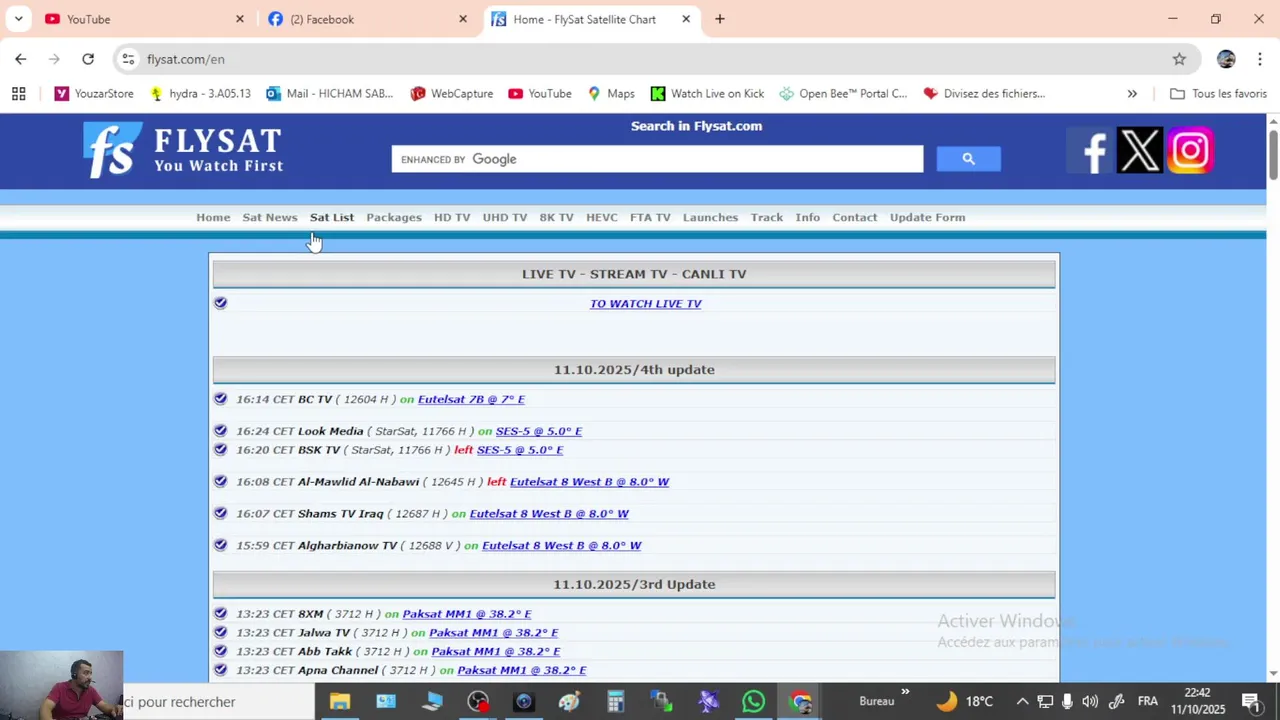
Task: Open Eutelsat 8 West B link for Algharbianow TV
Action: [562, 546]
